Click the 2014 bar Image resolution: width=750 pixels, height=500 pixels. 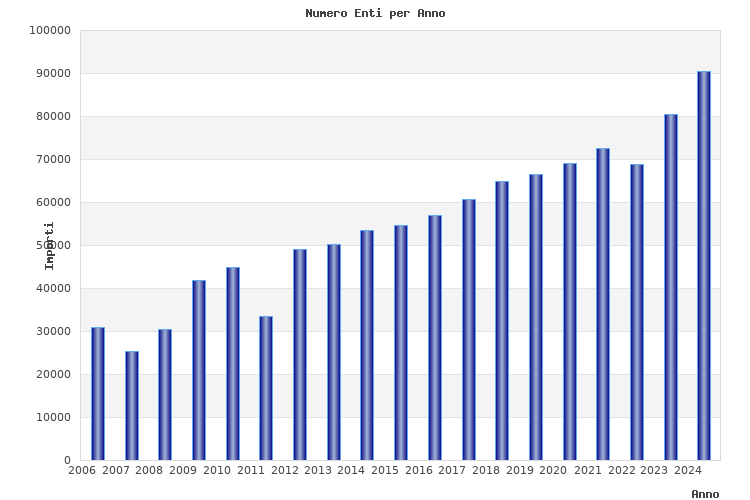367,345
